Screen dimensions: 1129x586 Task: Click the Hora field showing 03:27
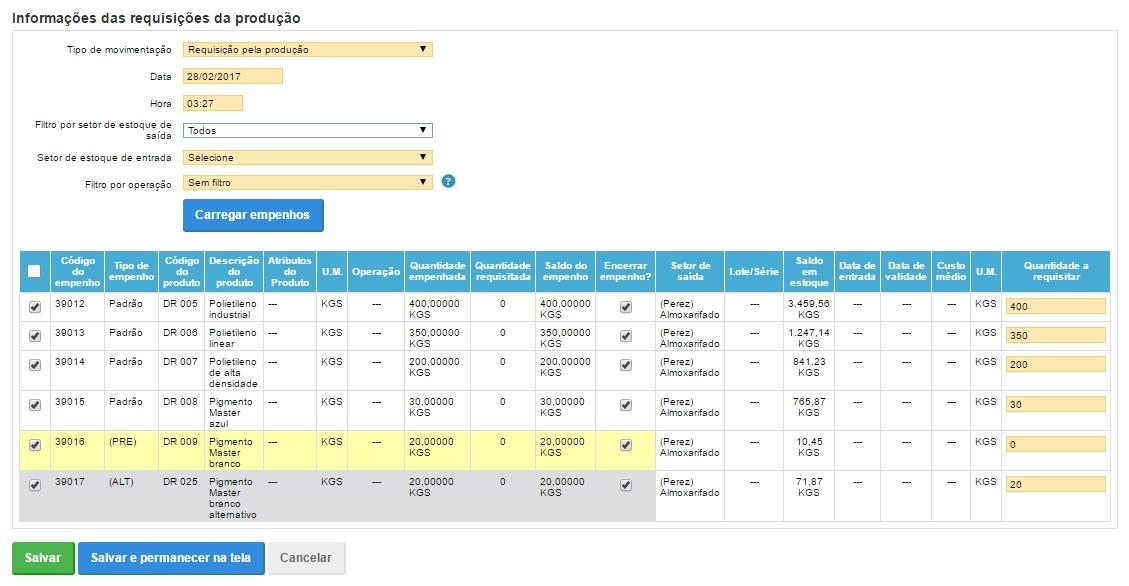213,103
